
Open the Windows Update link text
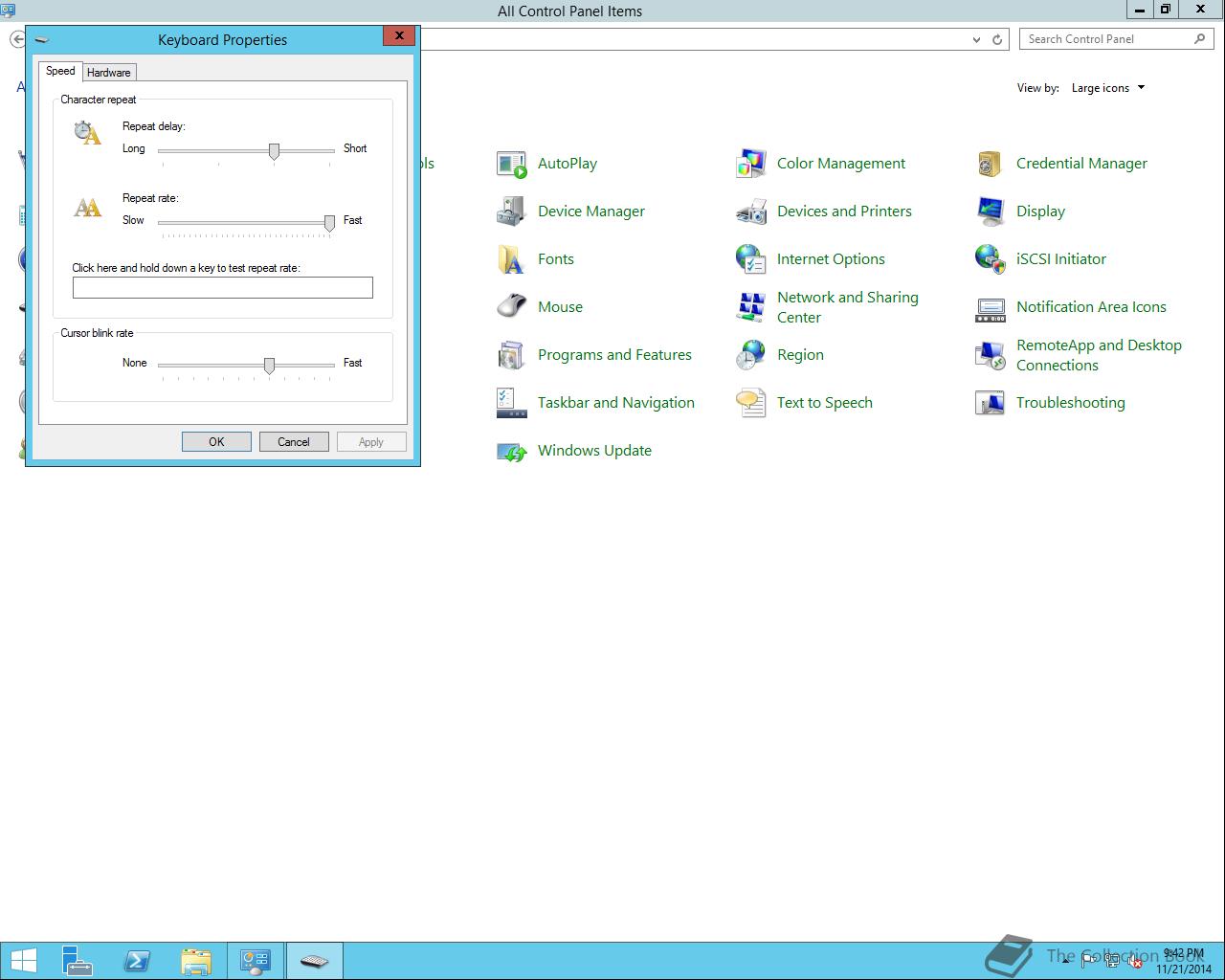[x=594, y=451]
